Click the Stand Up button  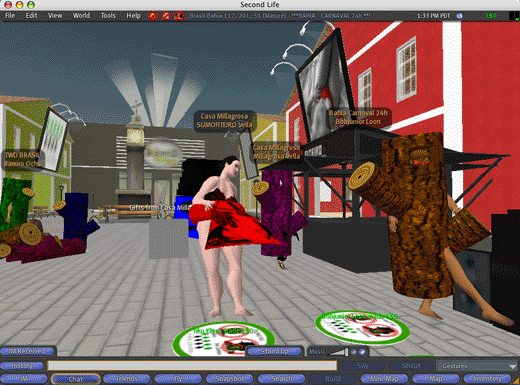[x=275, y=351]
